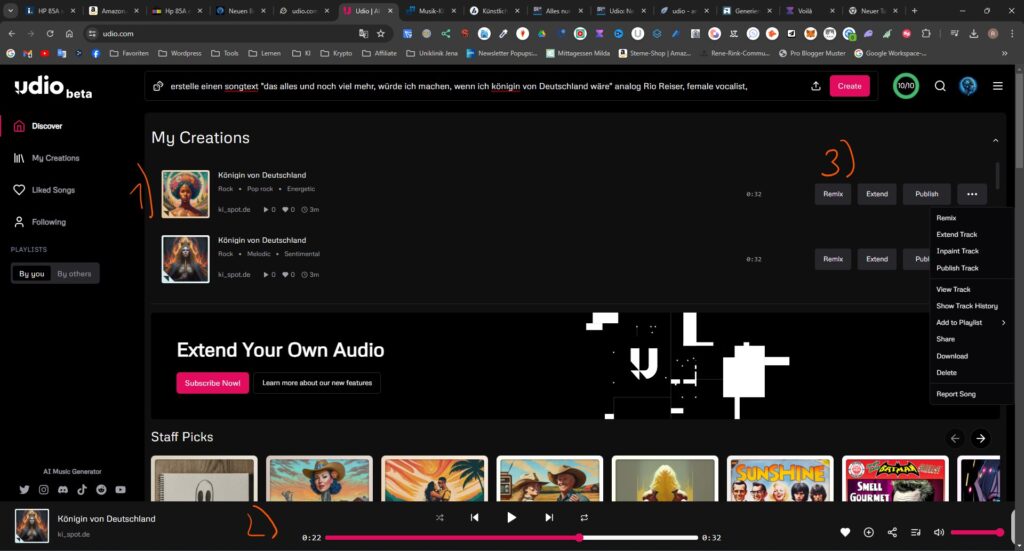Select Inpaint Track from context menu

pos(957,251)
